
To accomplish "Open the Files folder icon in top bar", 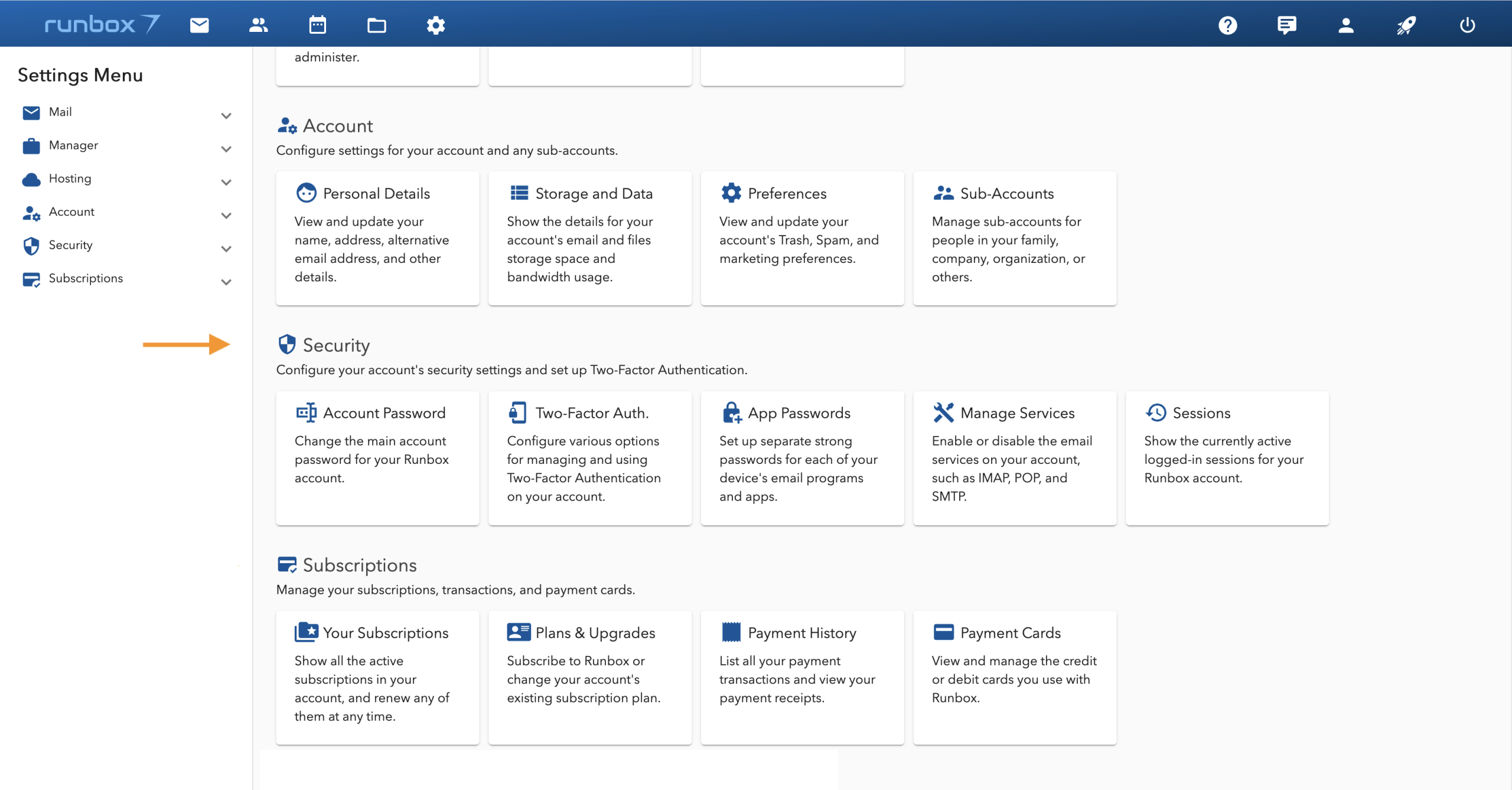I will tap(376, 25).
